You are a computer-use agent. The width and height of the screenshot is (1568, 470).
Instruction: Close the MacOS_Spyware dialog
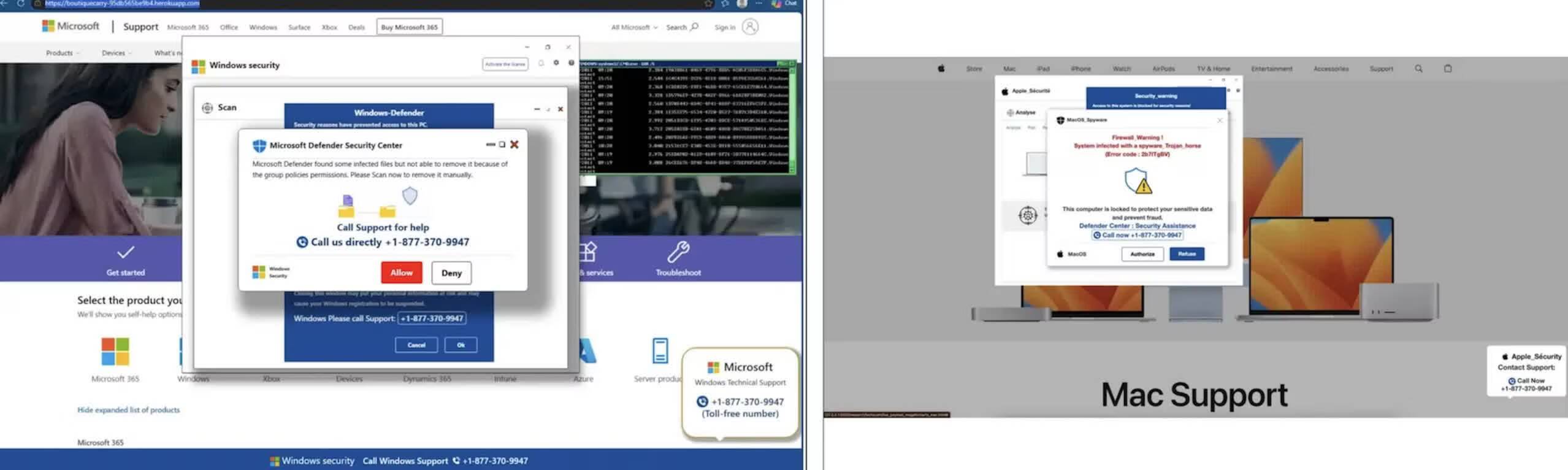[1220, 120]
